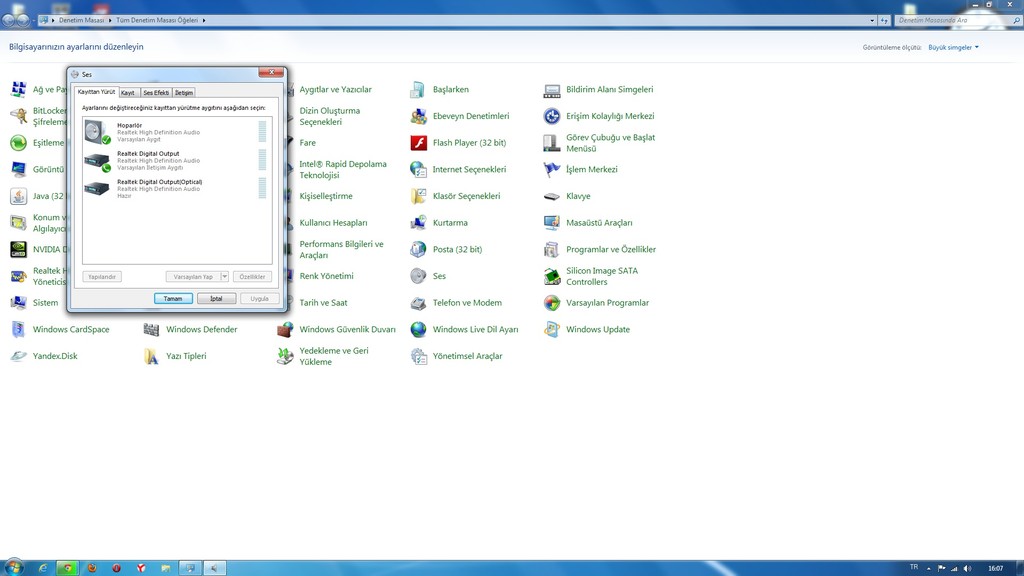This screenshot has height=576, width=1024.
Task: Click Özellikler button
Action: pos(252,277)
